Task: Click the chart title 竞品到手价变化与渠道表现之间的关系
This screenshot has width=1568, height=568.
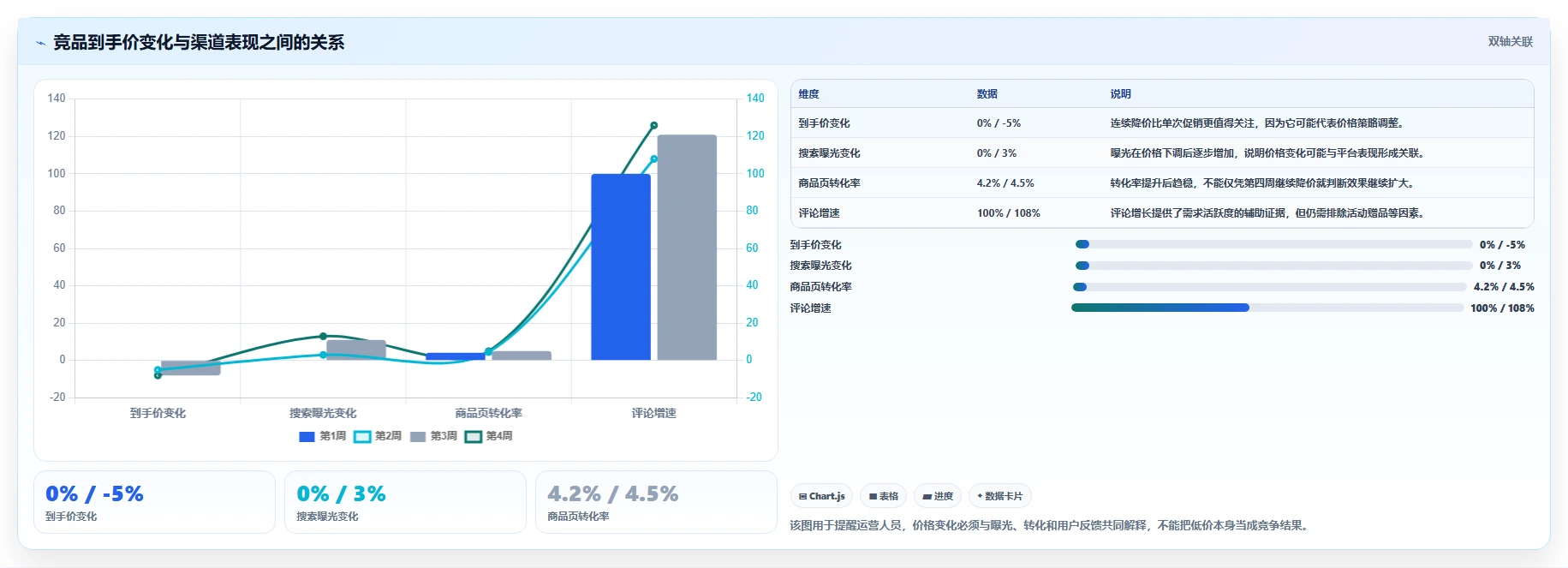Action: [x=199, y=43]
